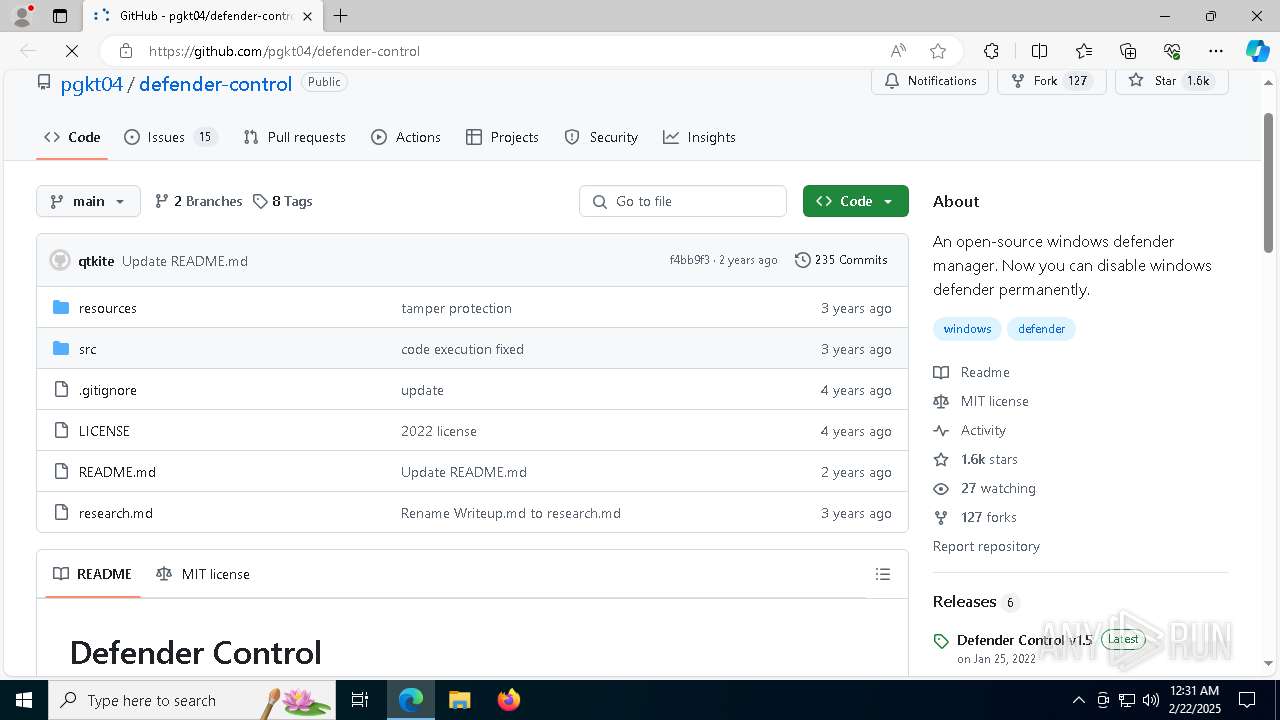Open the pgkt04 owner link
This screenshot has height=720, width=1280.
[91, 84]
